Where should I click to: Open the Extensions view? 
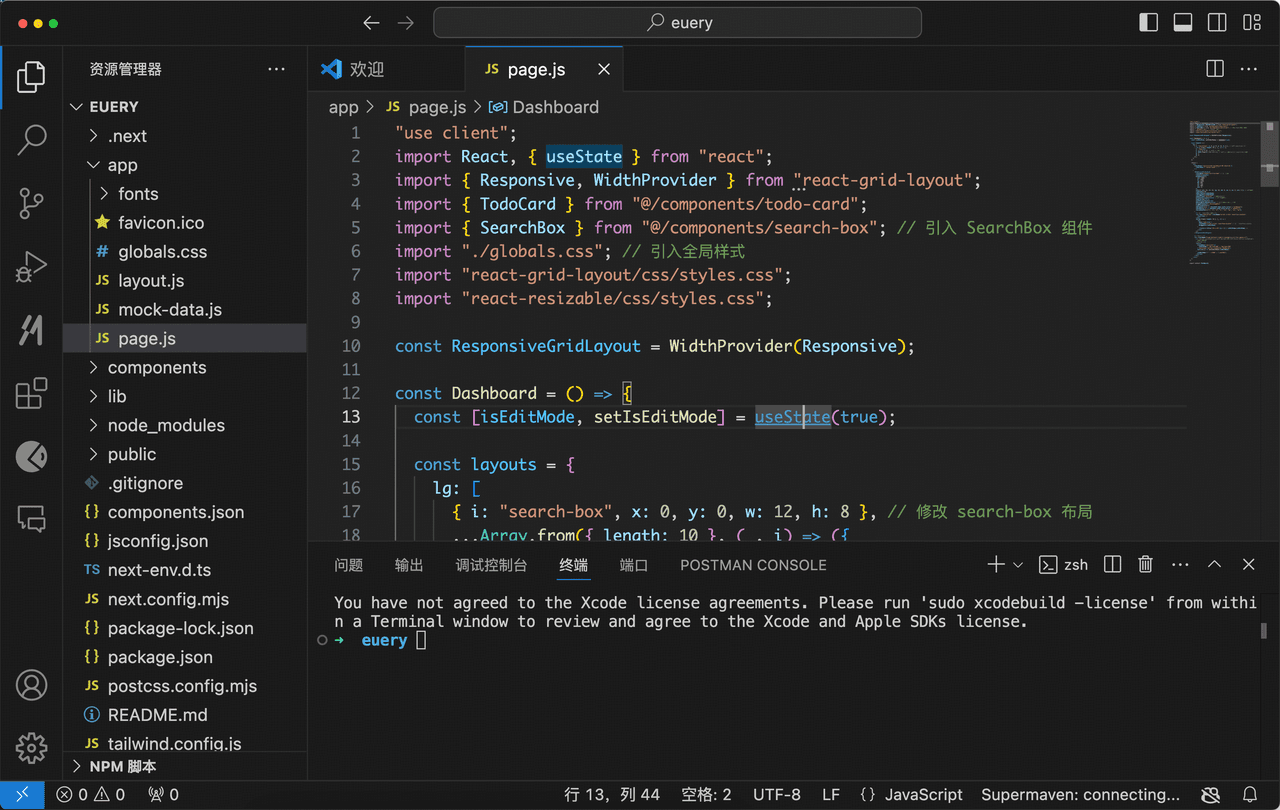pos(31,394)
